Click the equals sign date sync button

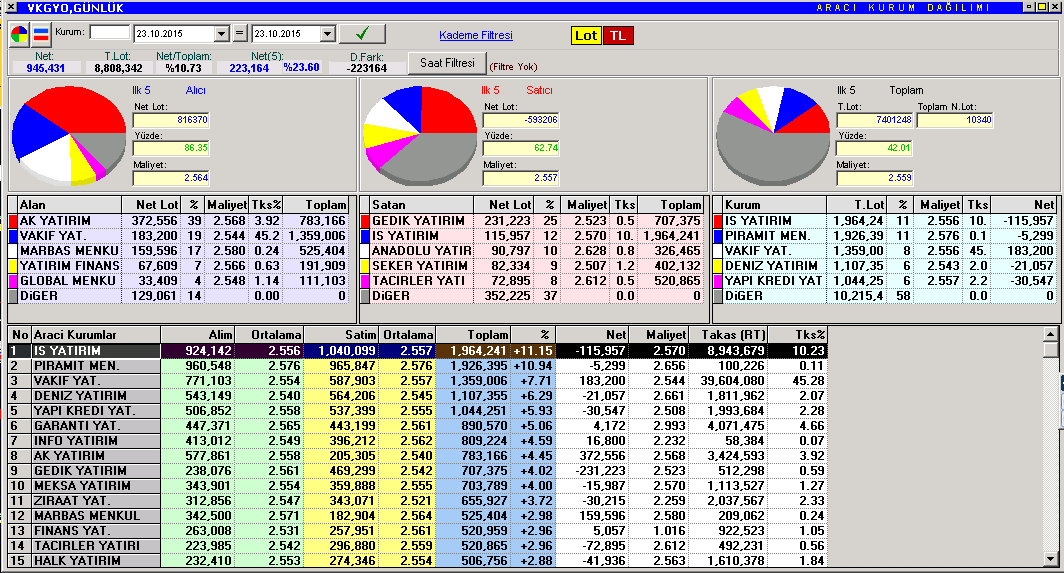tap(240, 33)
